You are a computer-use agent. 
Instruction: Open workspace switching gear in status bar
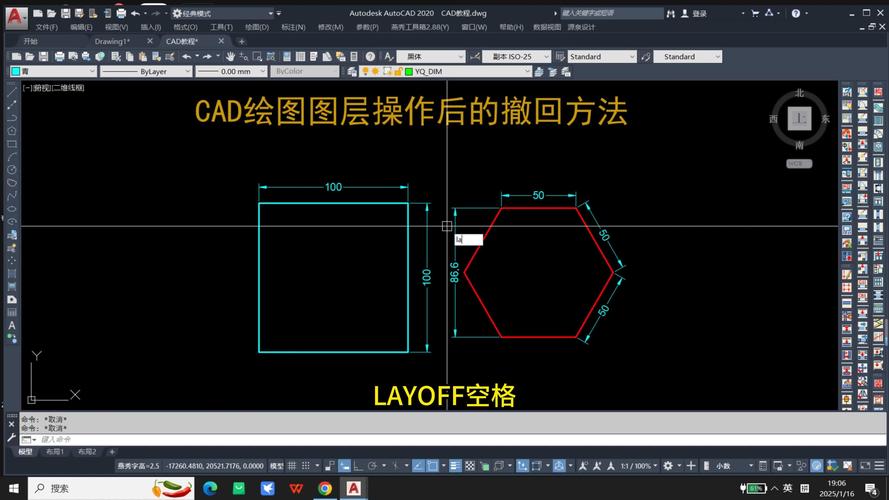click(668, 465)
